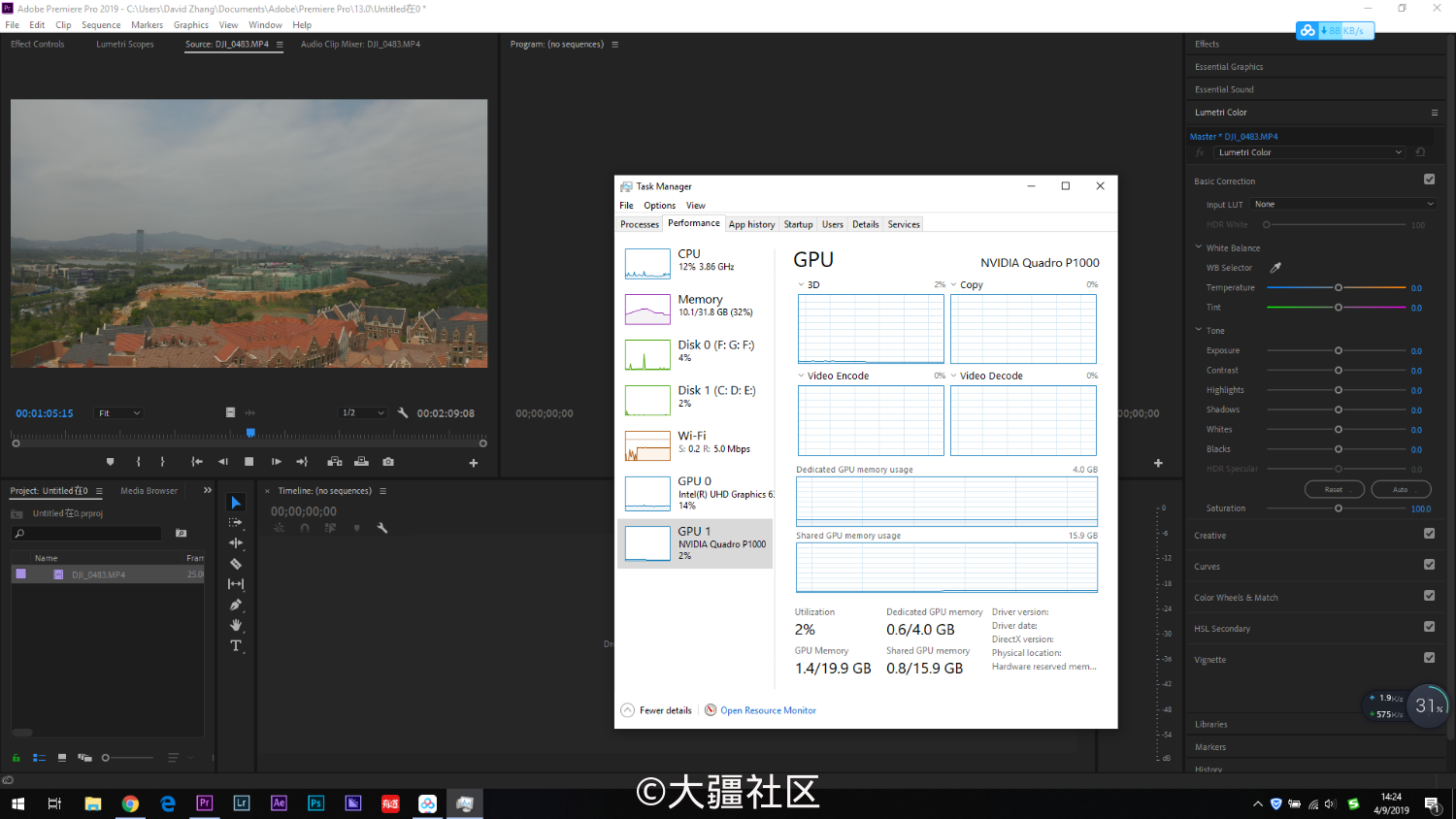Select the Selection tool arrow
Viewport: 1456px width, 819px height.
pos(236,503)
